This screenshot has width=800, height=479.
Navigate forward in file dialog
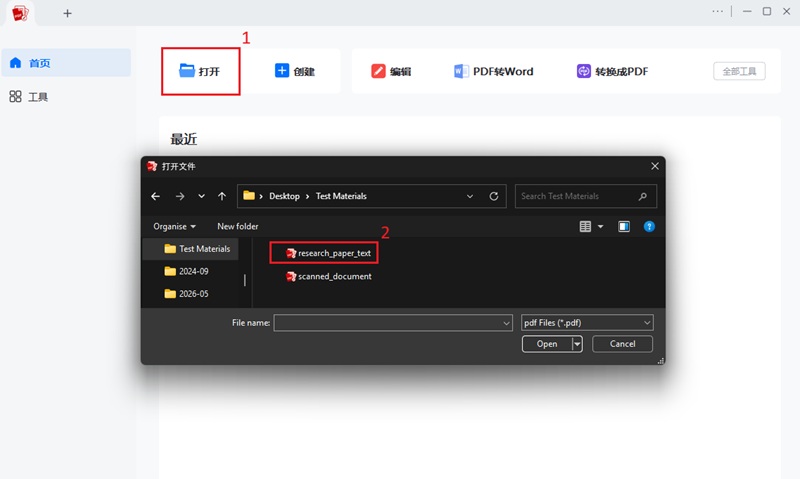180,196
